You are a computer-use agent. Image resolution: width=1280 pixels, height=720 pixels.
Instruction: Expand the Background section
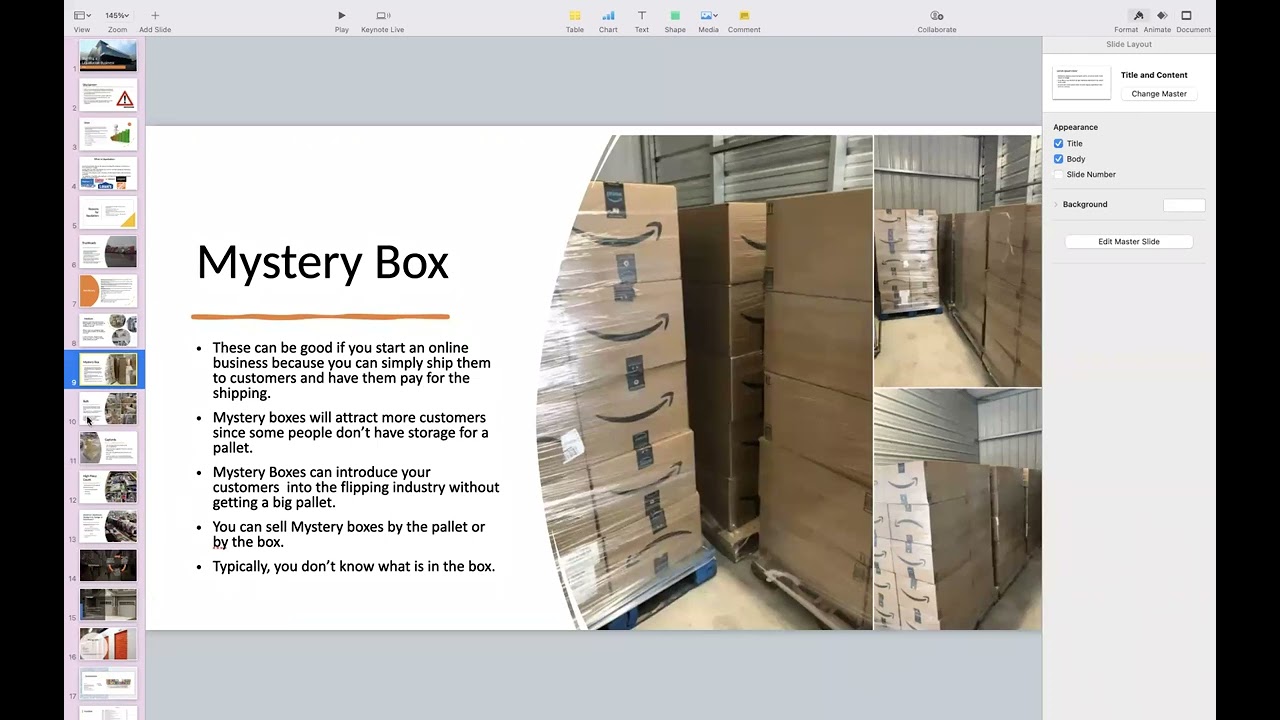coord(1056,204)
